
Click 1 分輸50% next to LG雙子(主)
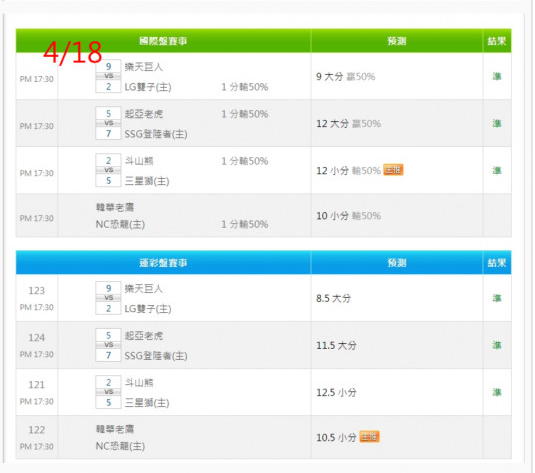245,87
